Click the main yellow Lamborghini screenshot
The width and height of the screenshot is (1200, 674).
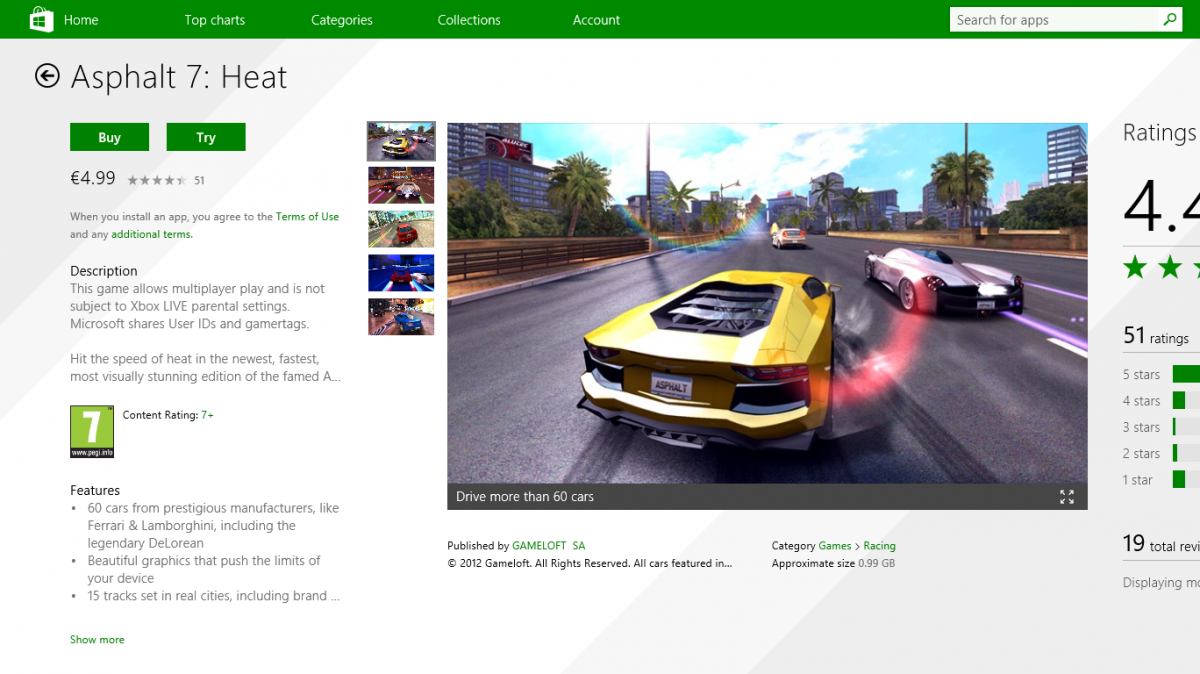pyautogui.click(x=767, y=303)
